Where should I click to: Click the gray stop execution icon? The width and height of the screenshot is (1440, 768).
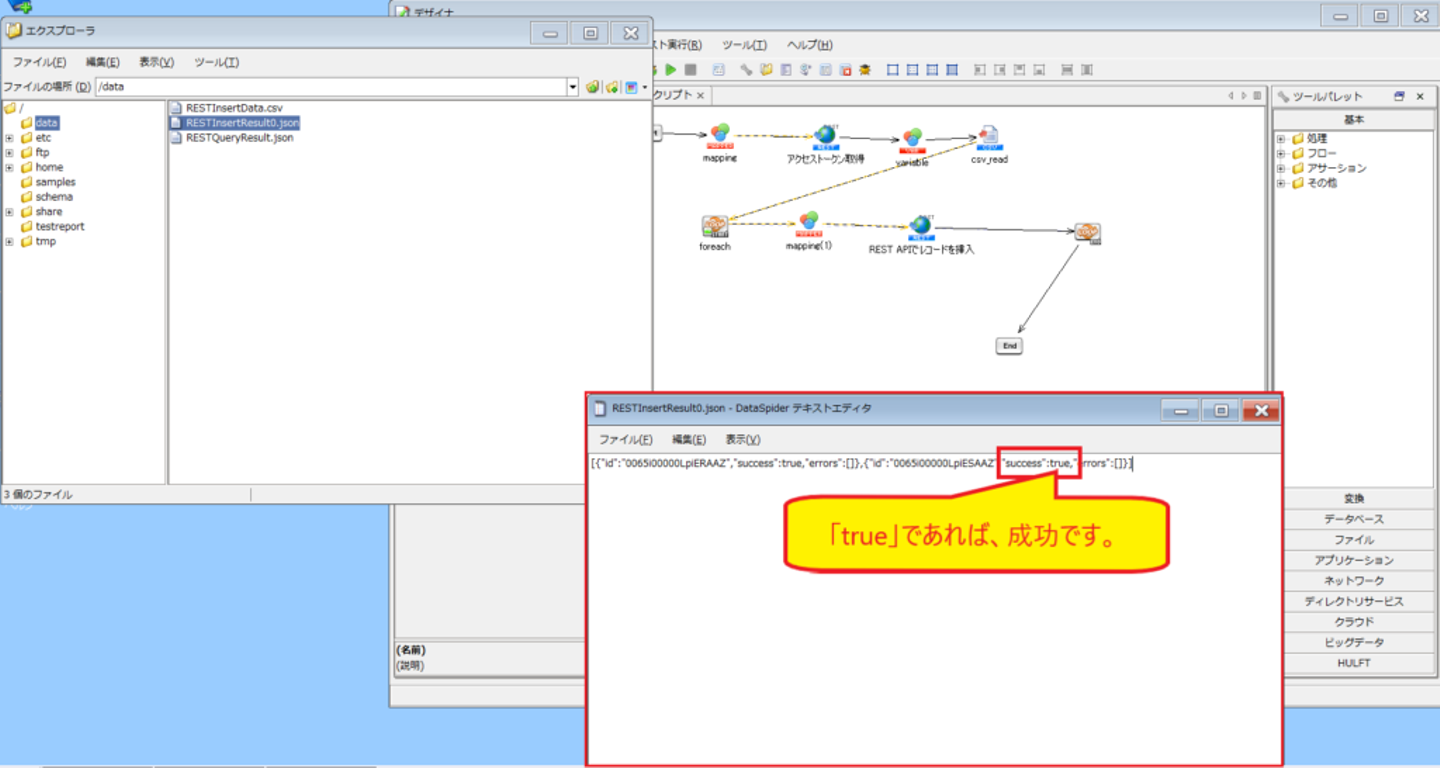point(690,70)
